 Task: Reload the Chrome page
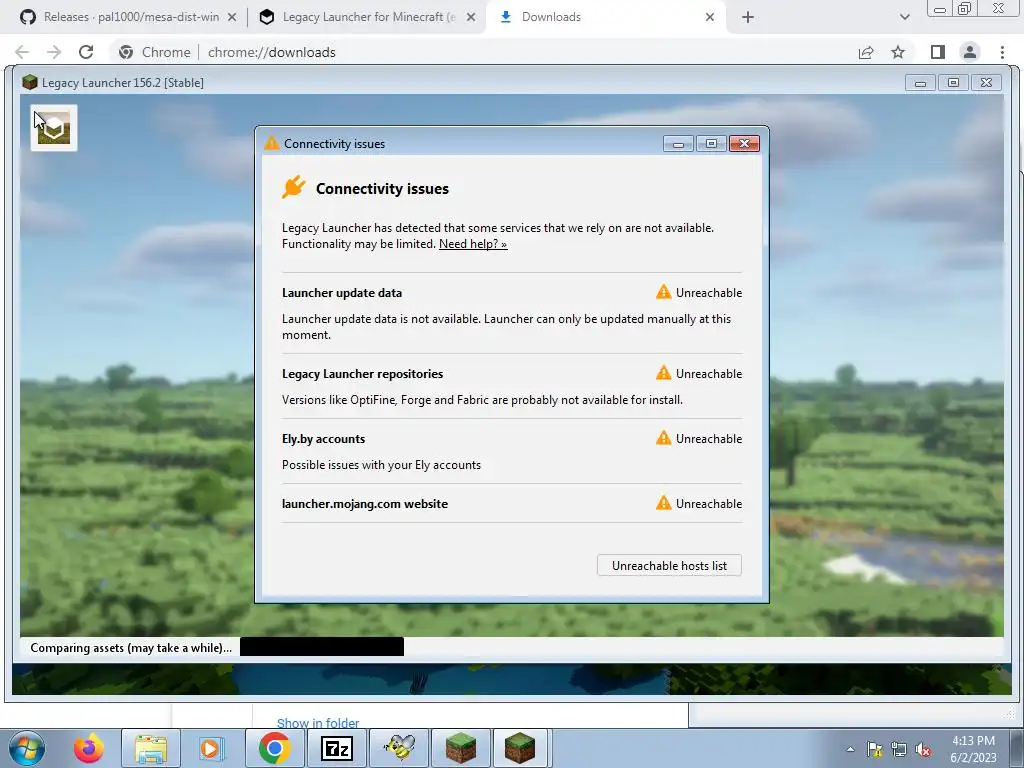coord(86,52)
